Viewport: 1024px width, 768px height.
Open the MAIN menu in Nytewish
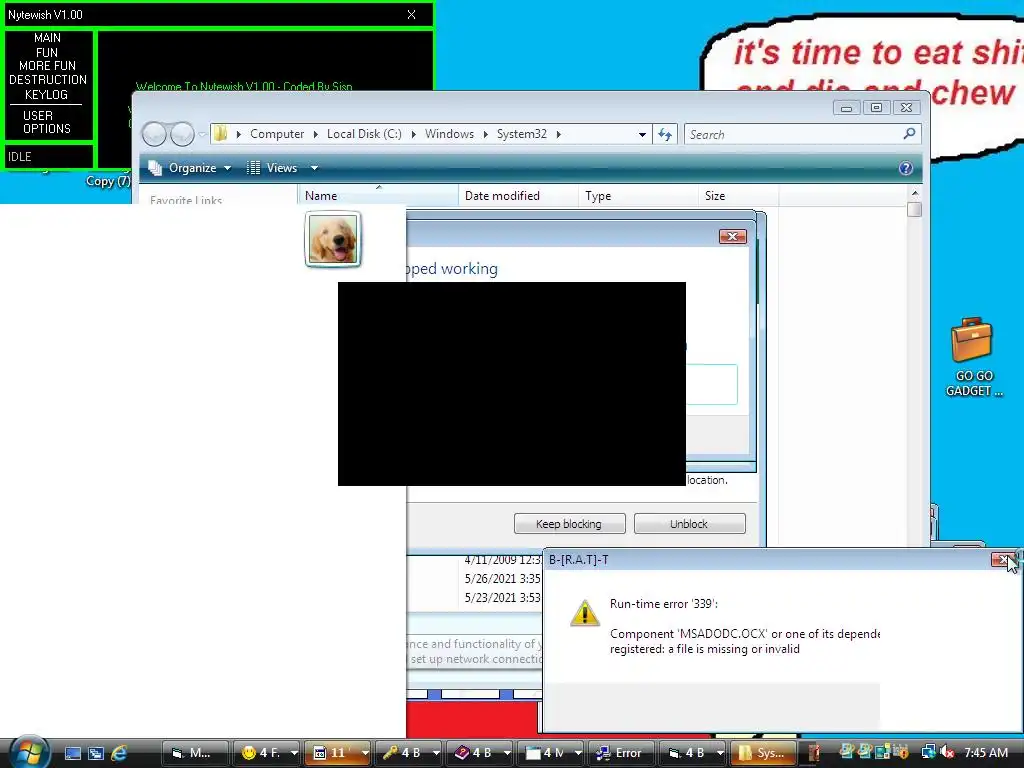pyautogui.click(x=47, y=38)
